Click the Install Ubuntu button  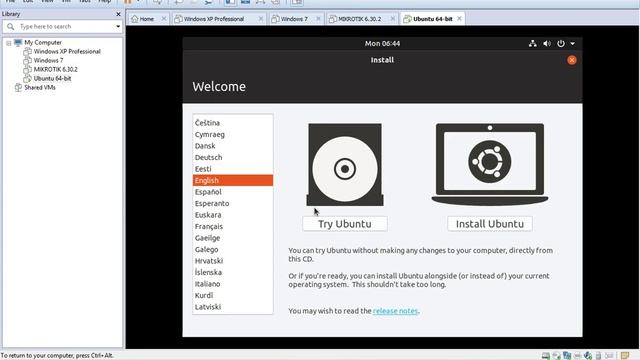tap(490, 224)
